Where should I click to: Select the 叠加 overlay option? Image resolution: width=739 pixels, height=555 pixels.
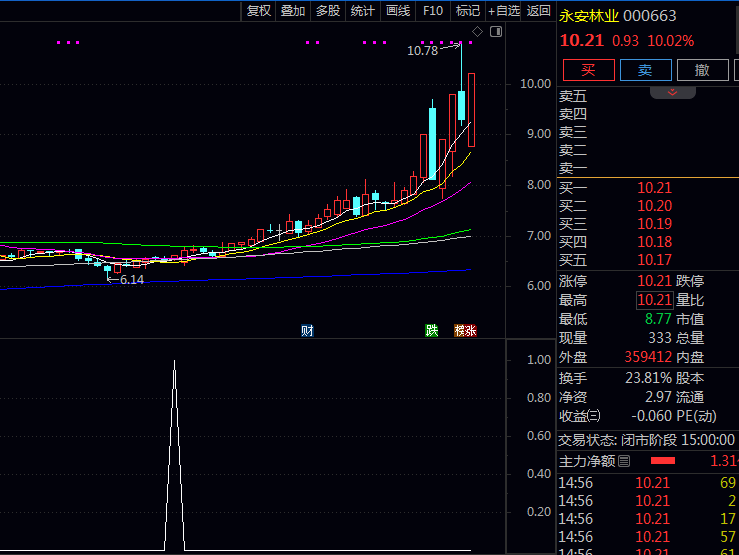(293, 11)
